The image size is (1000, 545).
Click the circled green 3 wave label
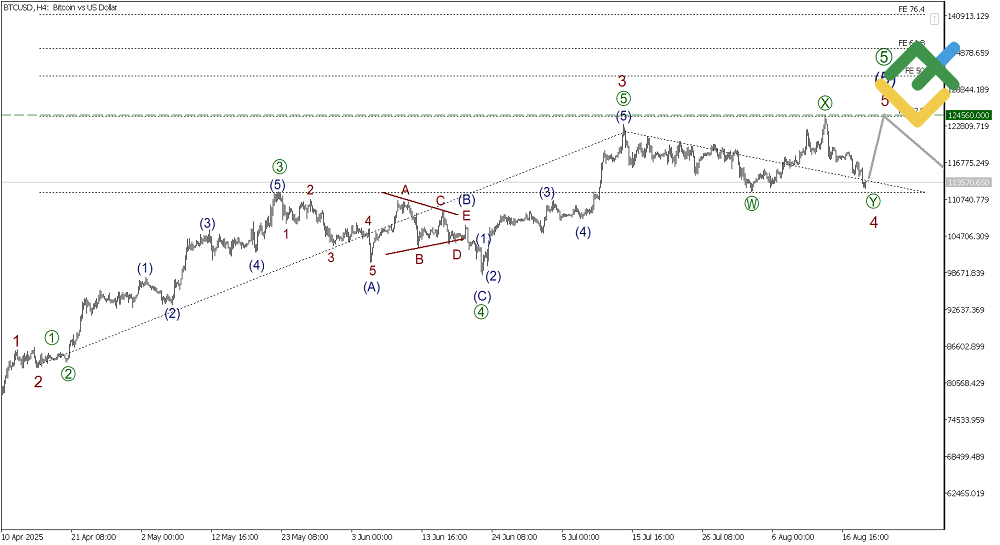(x=279, y=167)
